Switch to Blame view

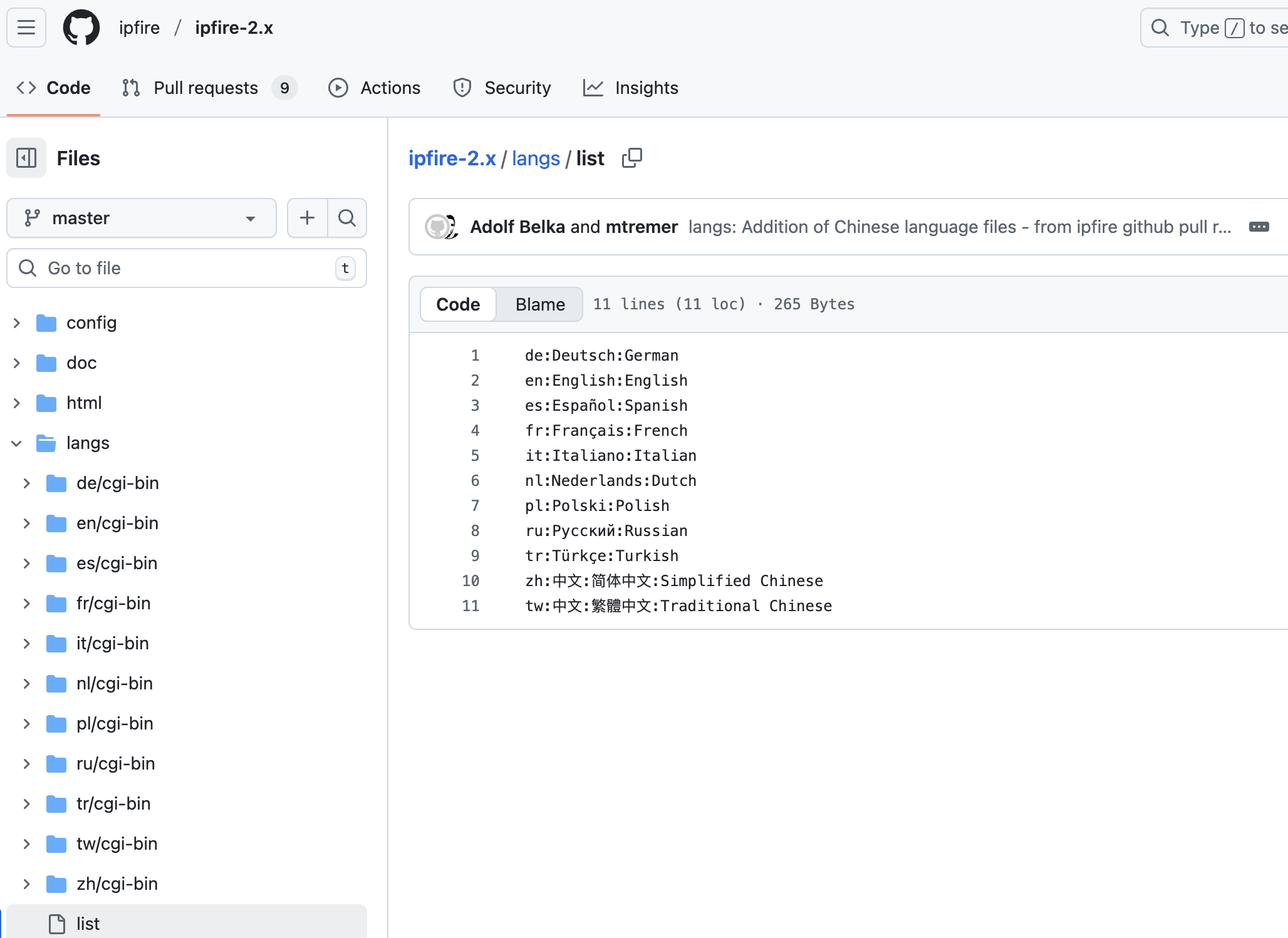(540, 304)
